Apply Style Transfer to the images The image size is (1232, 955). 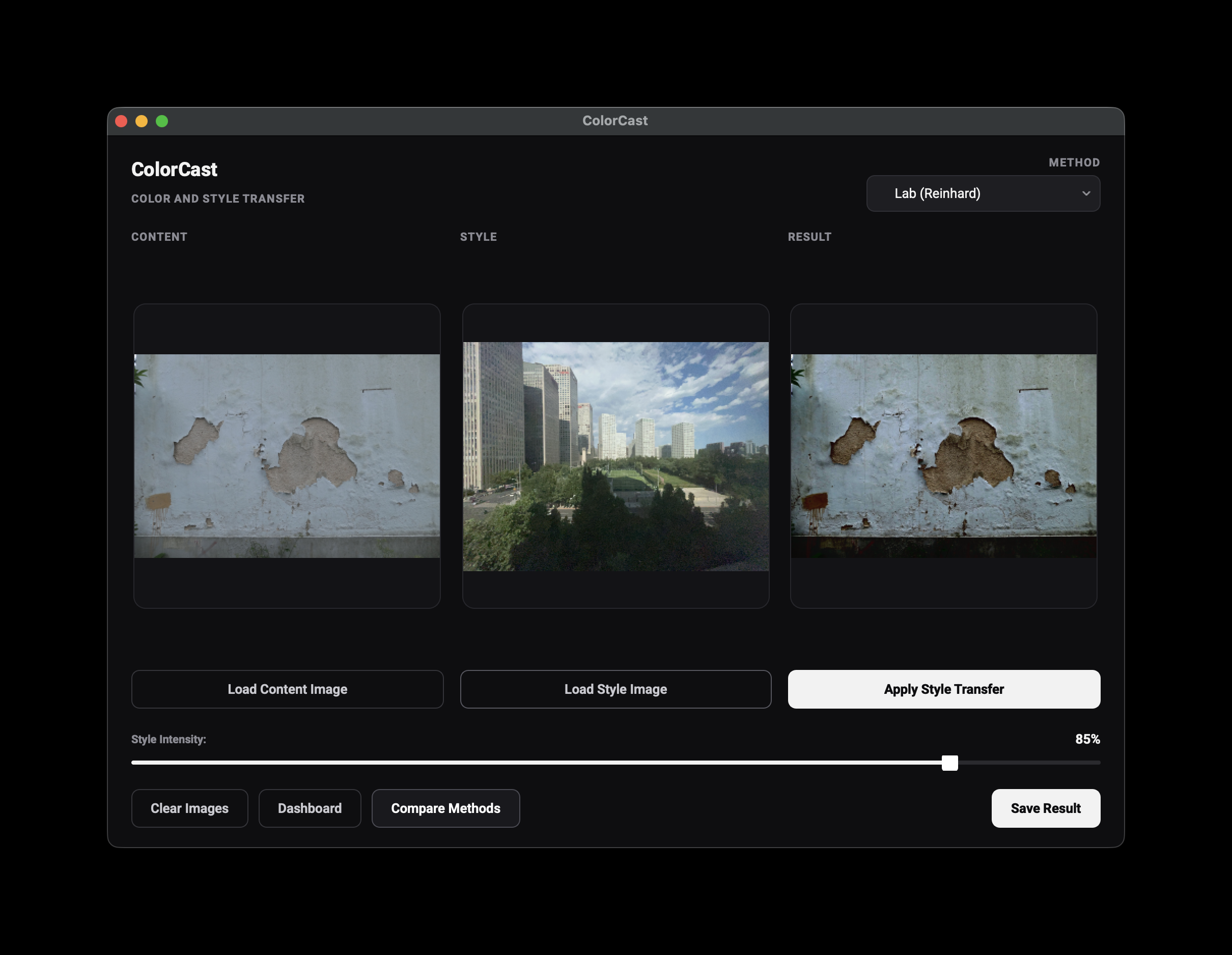(944, 689)
